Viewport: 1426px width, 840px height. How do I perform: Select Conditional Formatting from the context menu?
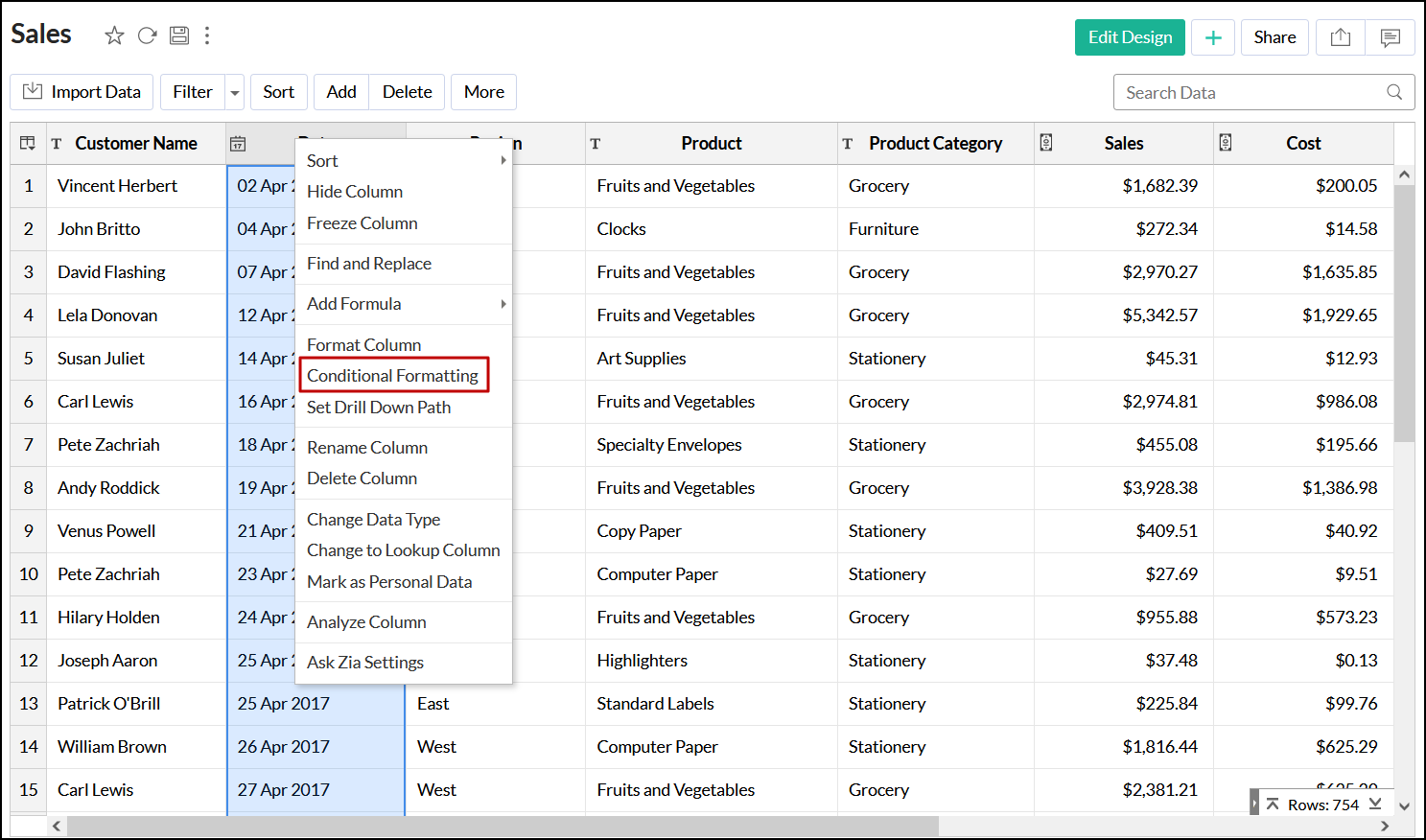click(x=393, y=376)
